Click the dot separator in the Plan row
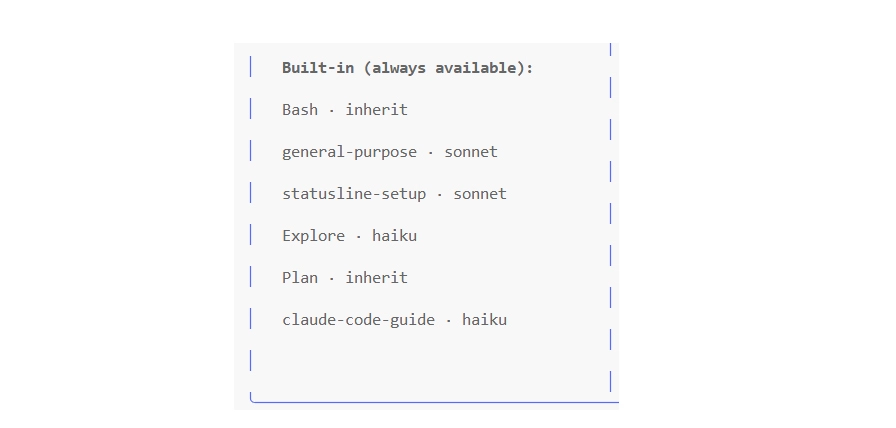Viewport: 896px width, 428px height. pos(331,279)
